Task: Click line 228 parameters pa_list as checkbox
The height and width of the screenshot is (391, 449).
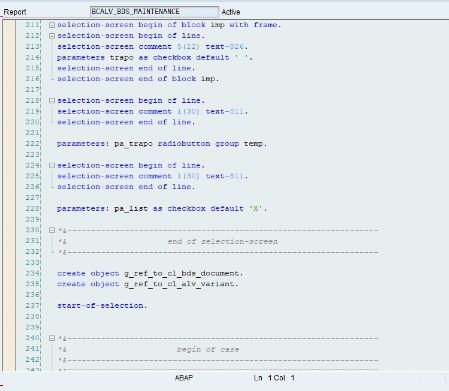Action: (162, 209)
